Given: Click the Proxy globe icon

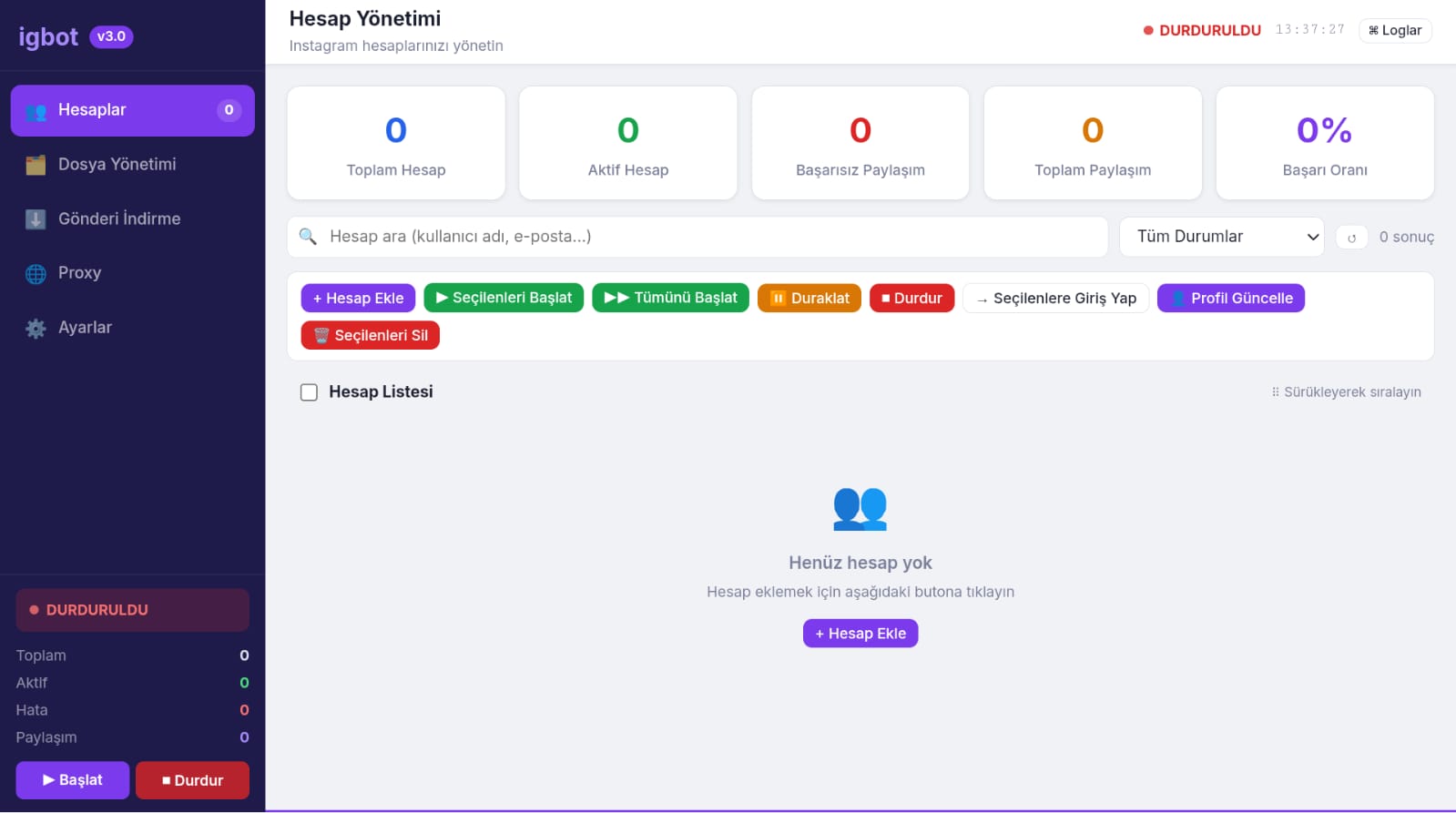Looking at the screenshot, I should click(36, 274).
